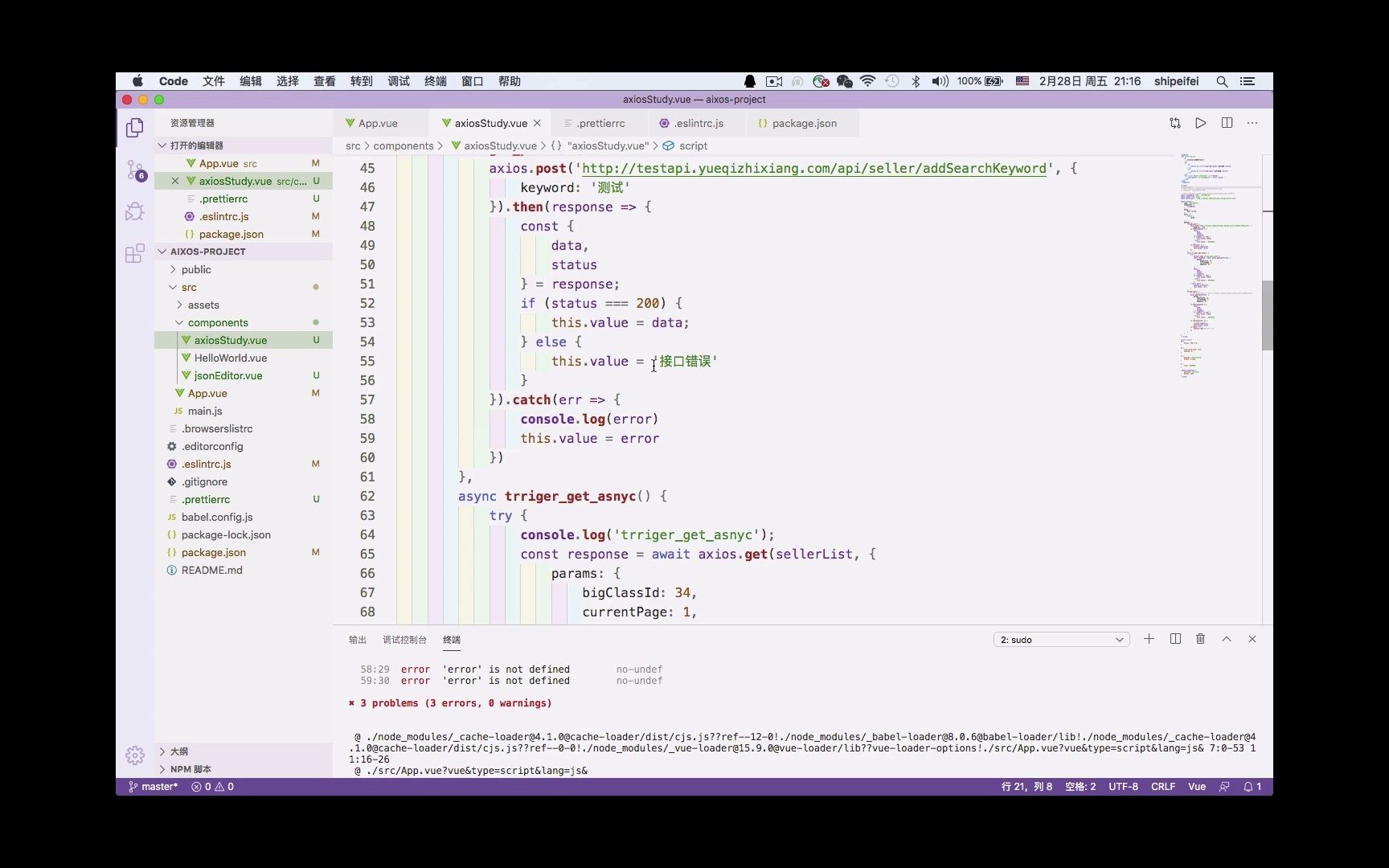Open the Run and Debug view
Screen dimensions: 1389x868
[135, 211]
